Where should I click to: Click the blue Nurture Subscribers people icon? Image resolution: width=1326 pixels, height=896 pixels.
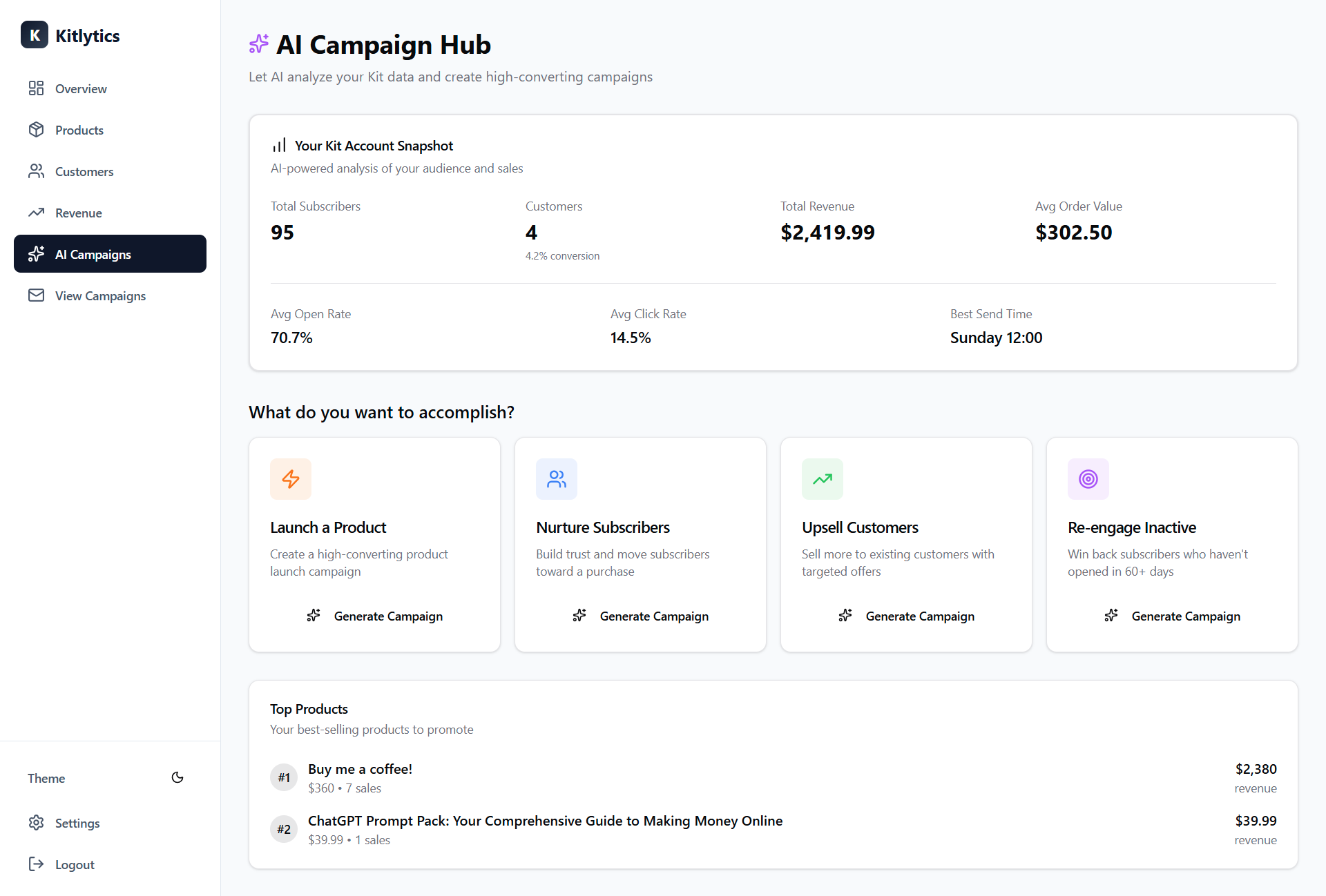tap(557, 479)
